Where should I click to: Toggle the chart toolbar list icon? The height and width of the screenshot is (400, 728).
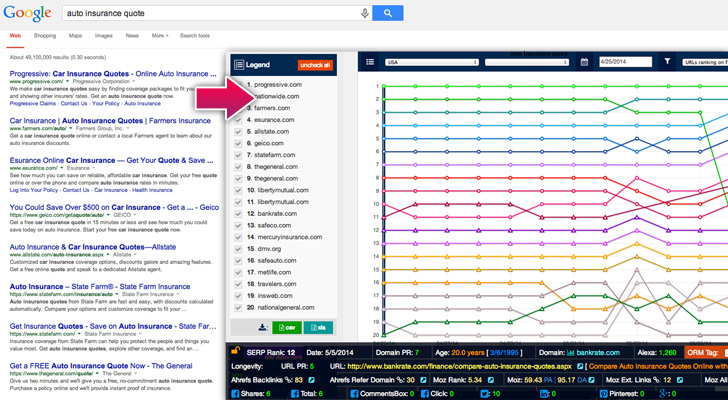370,62
